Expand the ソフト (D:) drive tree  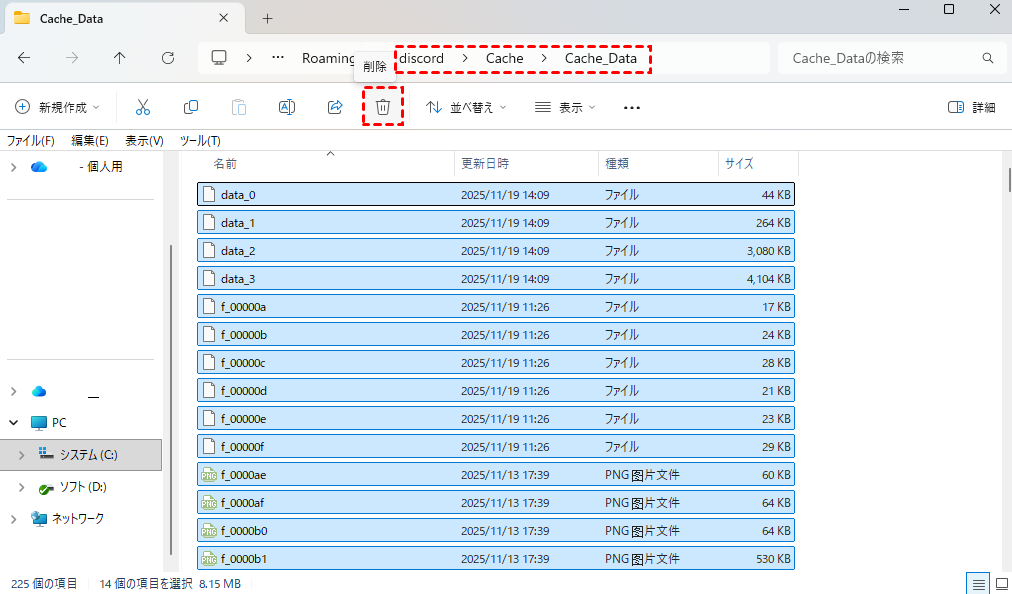22,487
